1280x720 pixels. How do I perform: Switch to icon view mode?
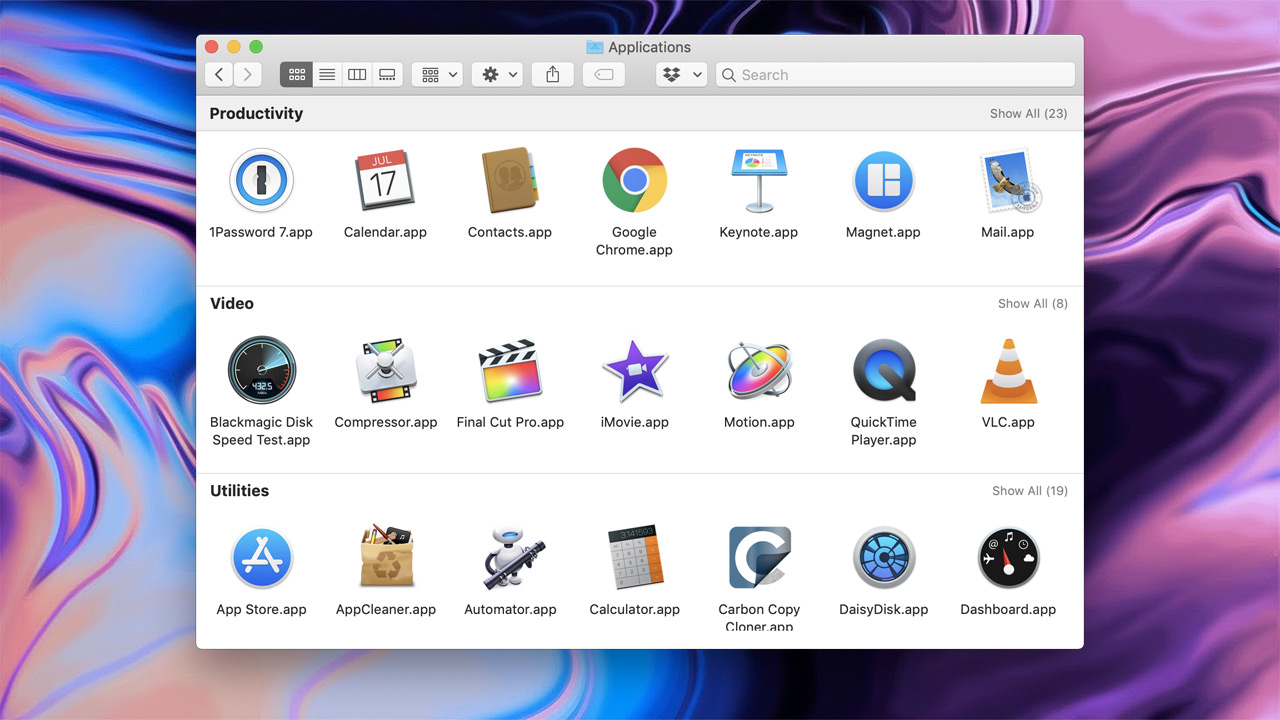tap(296, 75)
